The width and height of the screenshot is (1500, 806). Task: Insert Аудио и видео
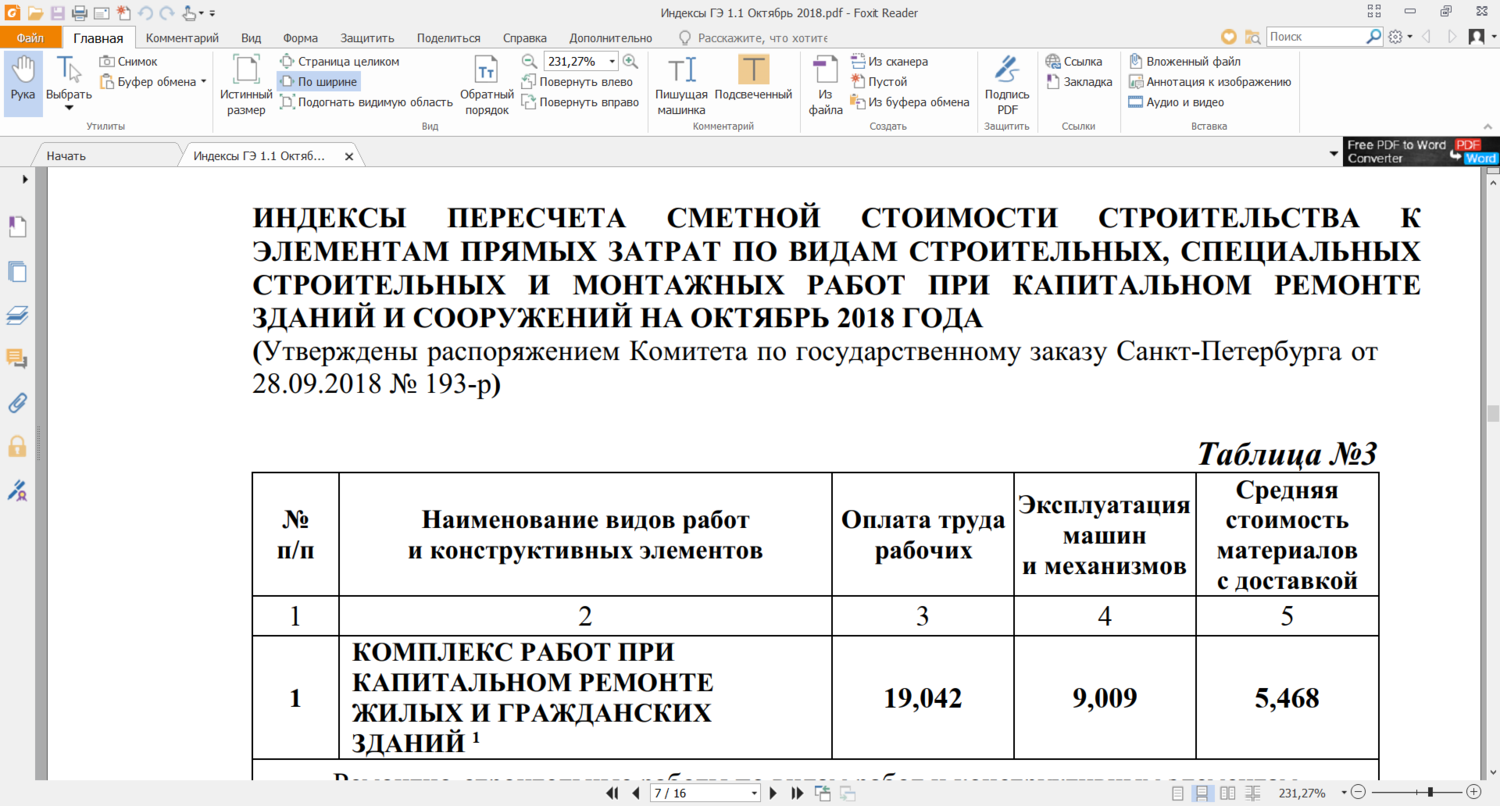click(x=1176, y=102)
